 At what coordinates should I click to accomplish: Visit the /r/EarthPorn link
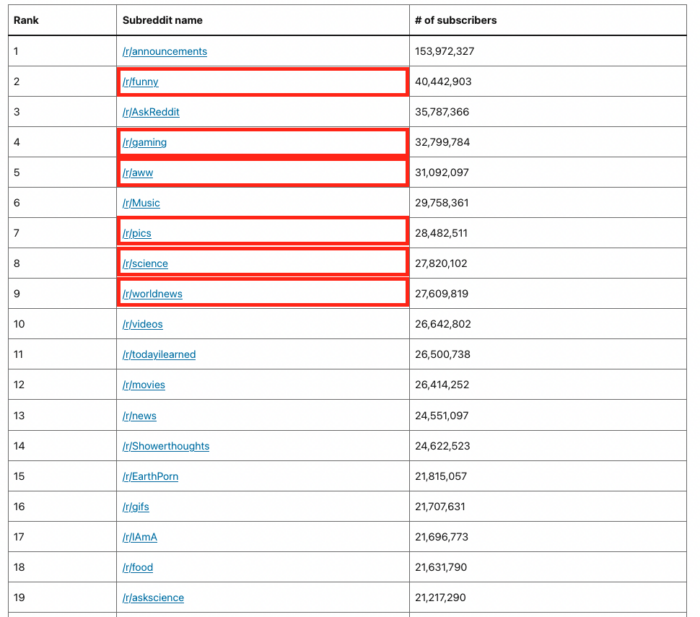coord(150,477)
